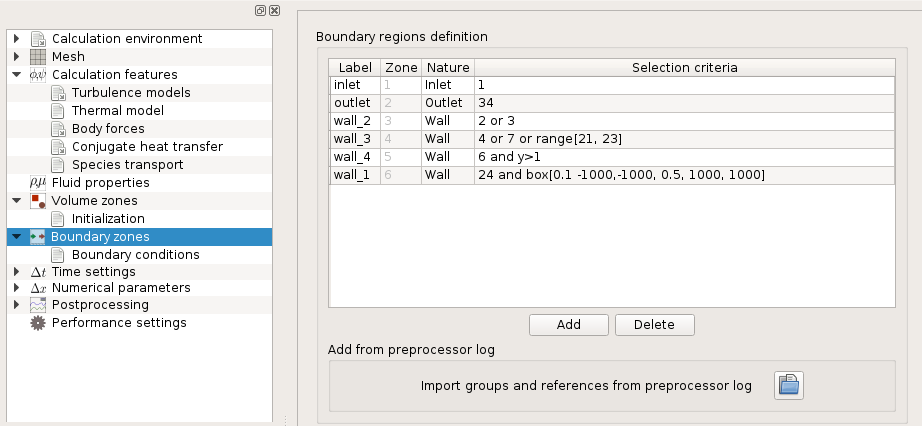Image resolution: width=922 pixels, height=426 pixels.
Task: Open the Species transport page
Action: [x=128, y=165]
